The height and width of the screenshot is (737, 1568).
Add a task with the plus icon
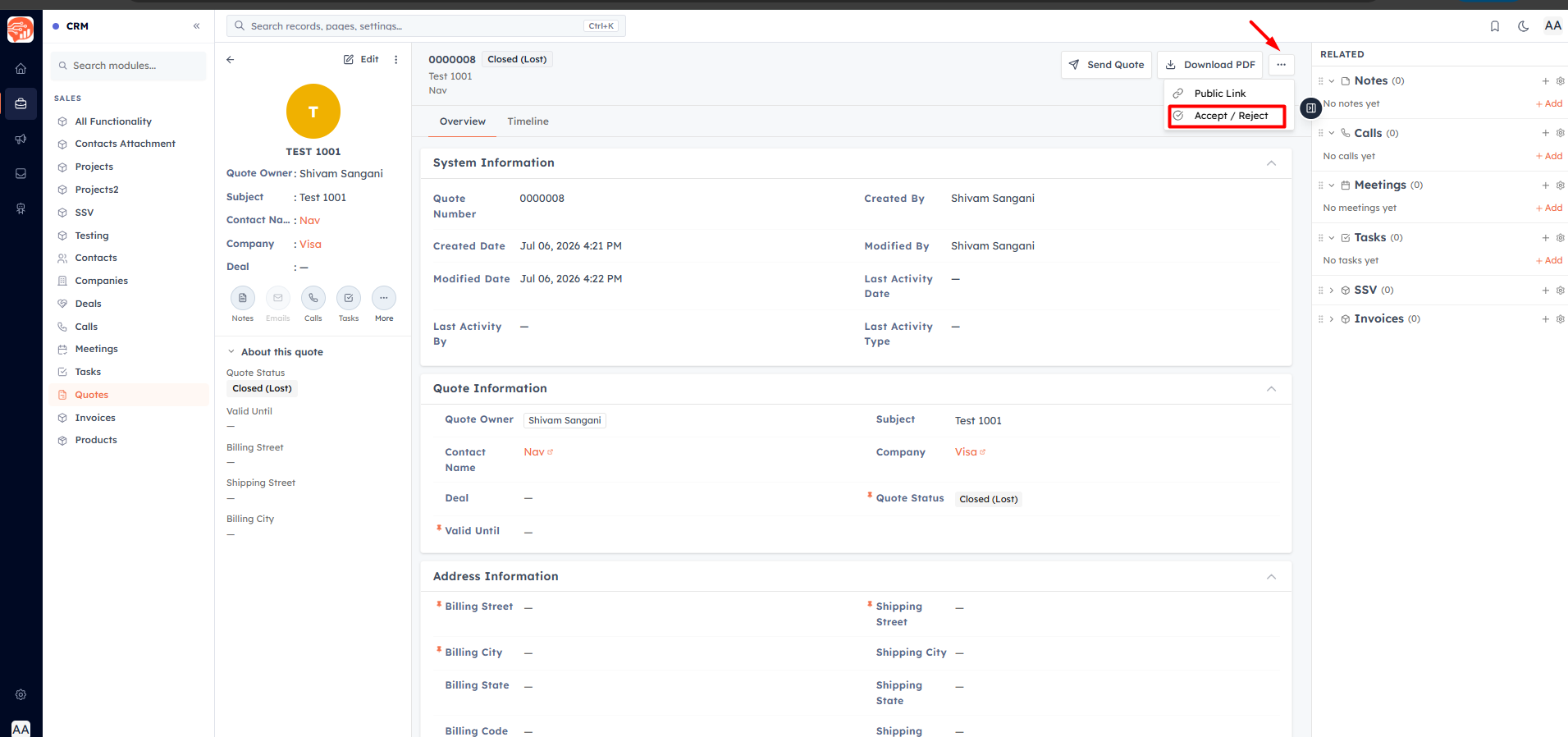pyautogui.click(x=1546, y=238)
